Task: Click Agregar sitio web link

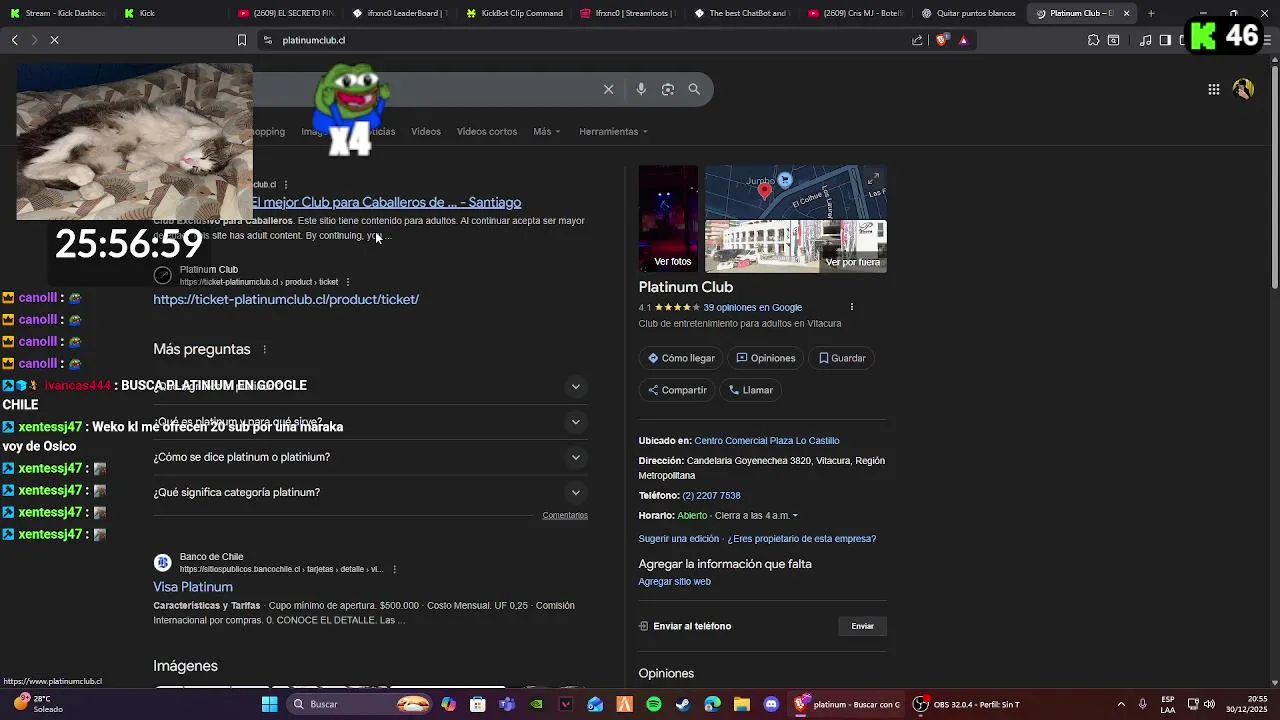Action: 675,582
